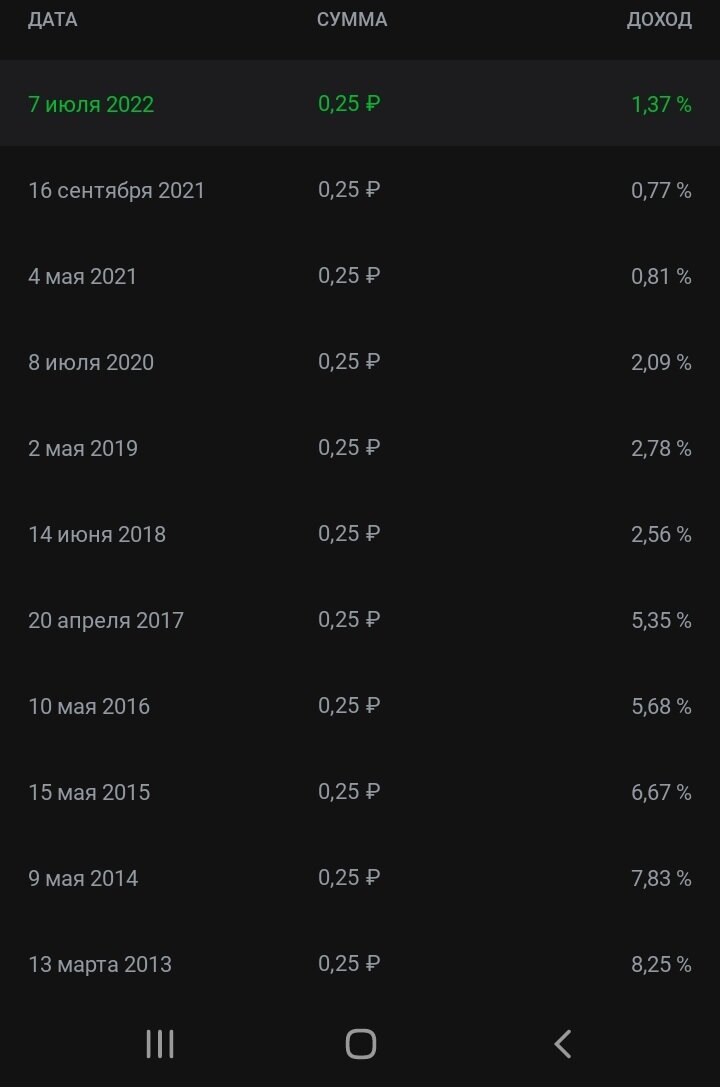
Task: Tap the 1,37 % yield value
Action: pyautogui.click(x=661, y=104)
